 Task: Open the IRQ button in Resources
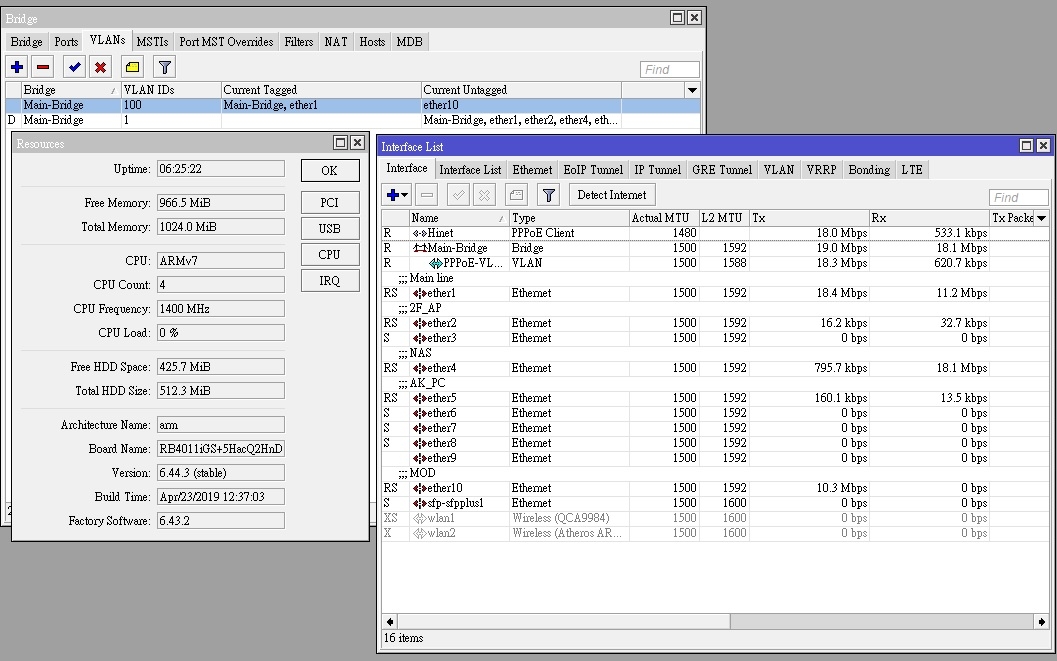point(329,281)
